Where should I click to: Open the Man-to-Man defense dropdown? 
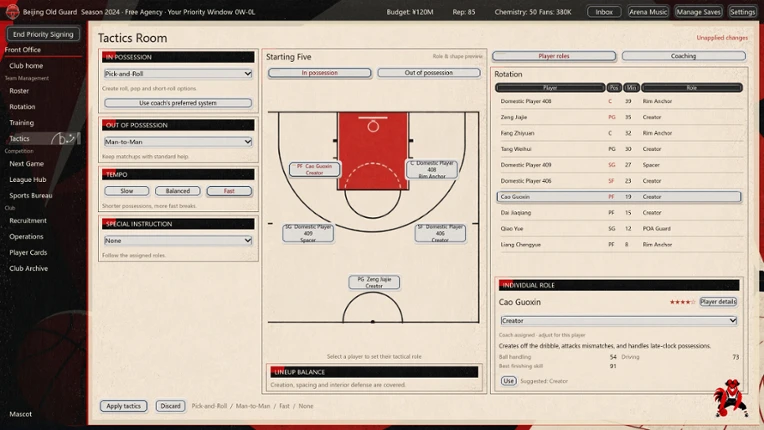tap(178, 142)
